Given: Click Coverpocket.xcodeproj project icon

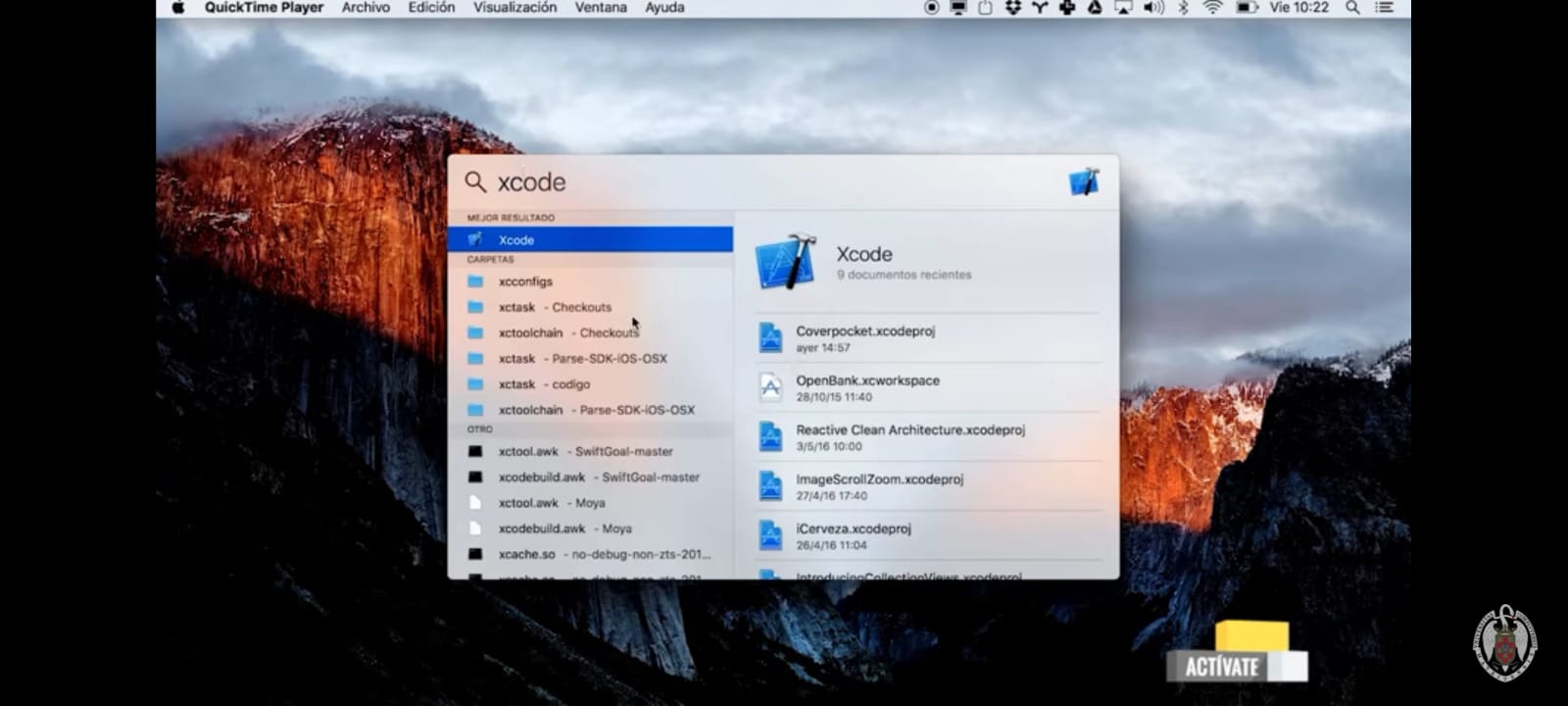Looking at the screenshot, I should [x=770, y=337].
